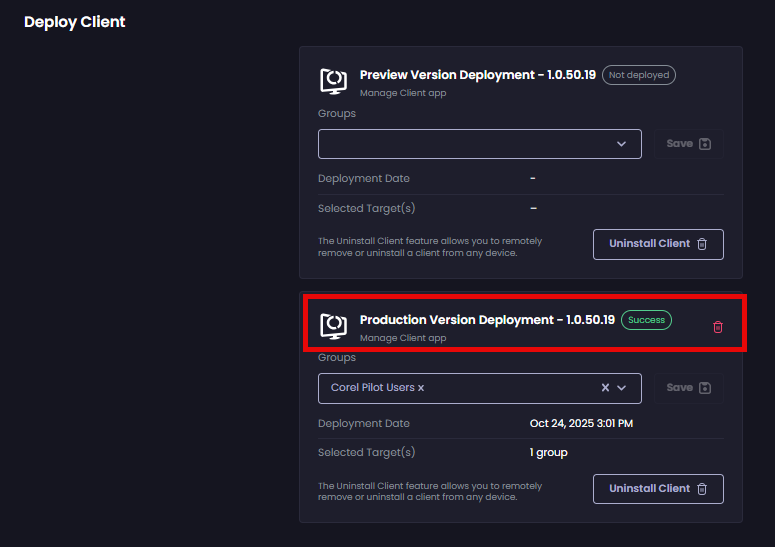Remove the Corel Pilot Users tag via its x

point(421,388)
